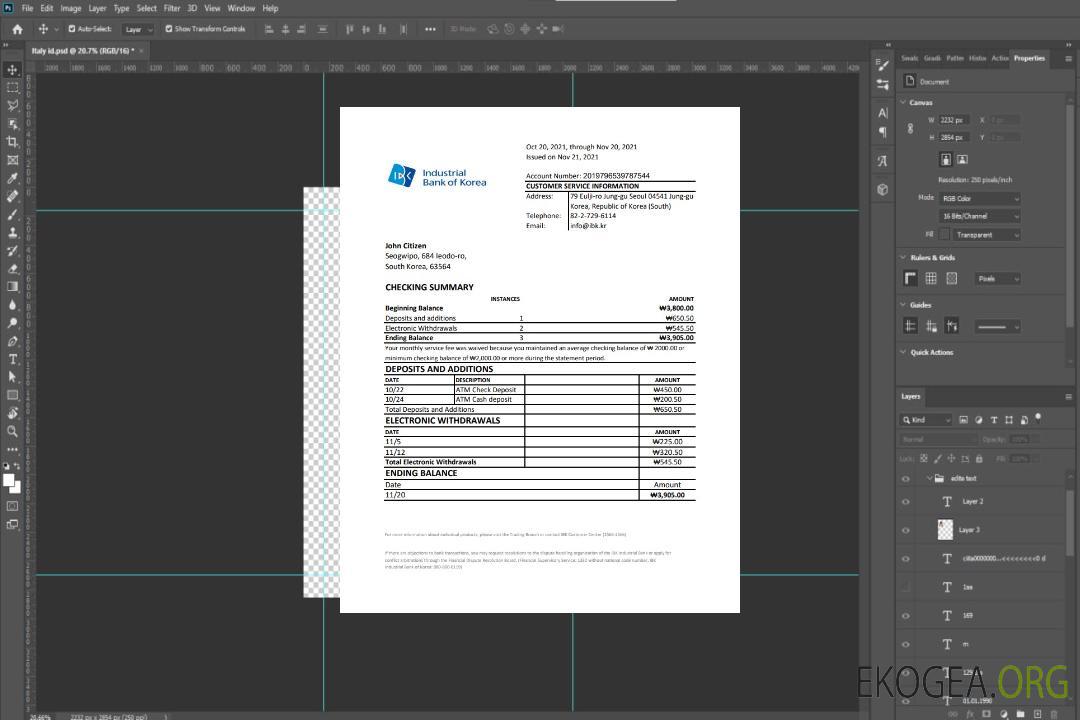Collapse the Rulers & Grids section
The height and width of the screenshot is (720, 1080).
[904, 257]
